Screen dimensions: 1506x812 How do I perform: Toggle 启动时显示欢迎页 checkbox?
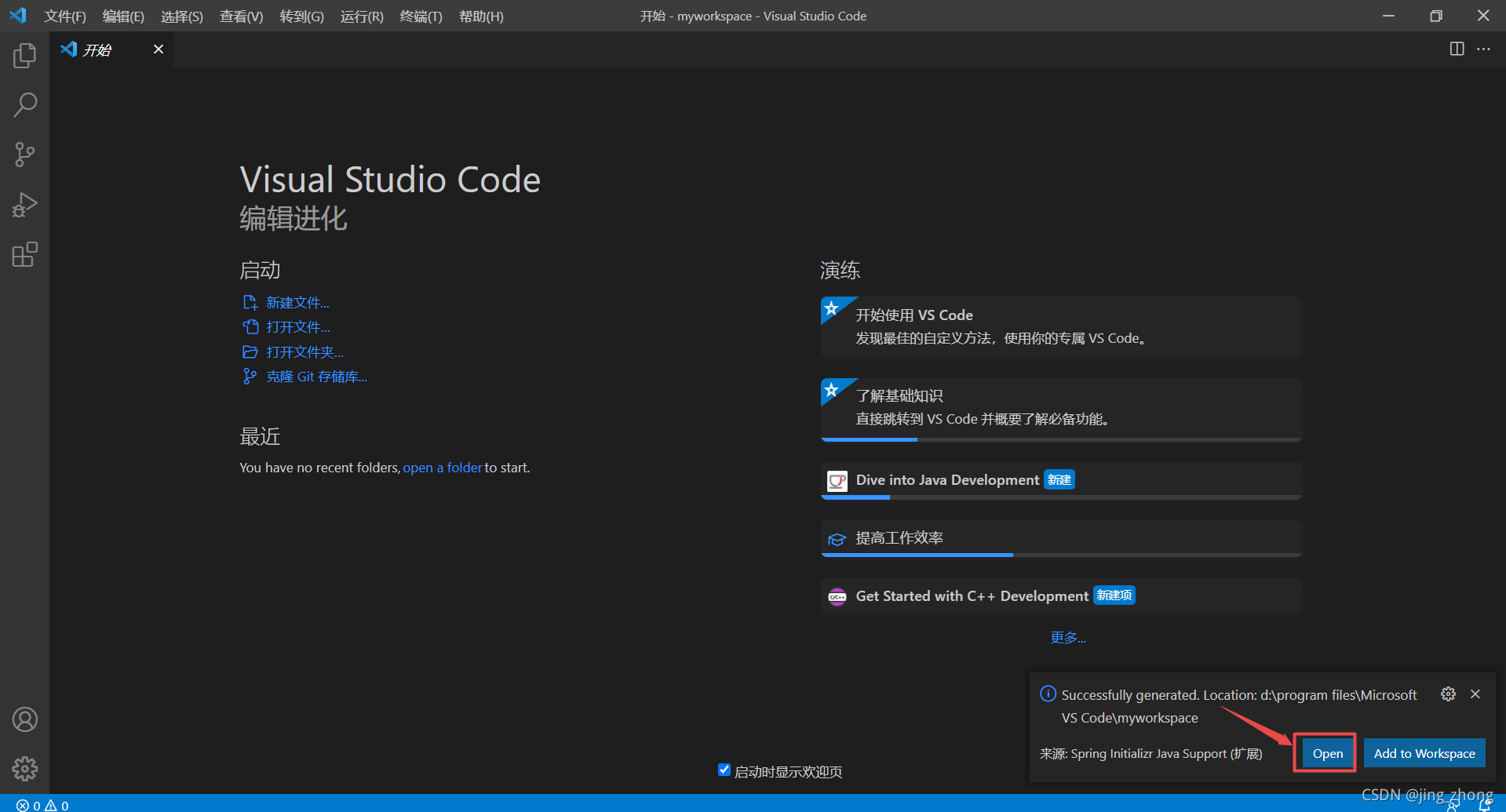tap(724, 770)
